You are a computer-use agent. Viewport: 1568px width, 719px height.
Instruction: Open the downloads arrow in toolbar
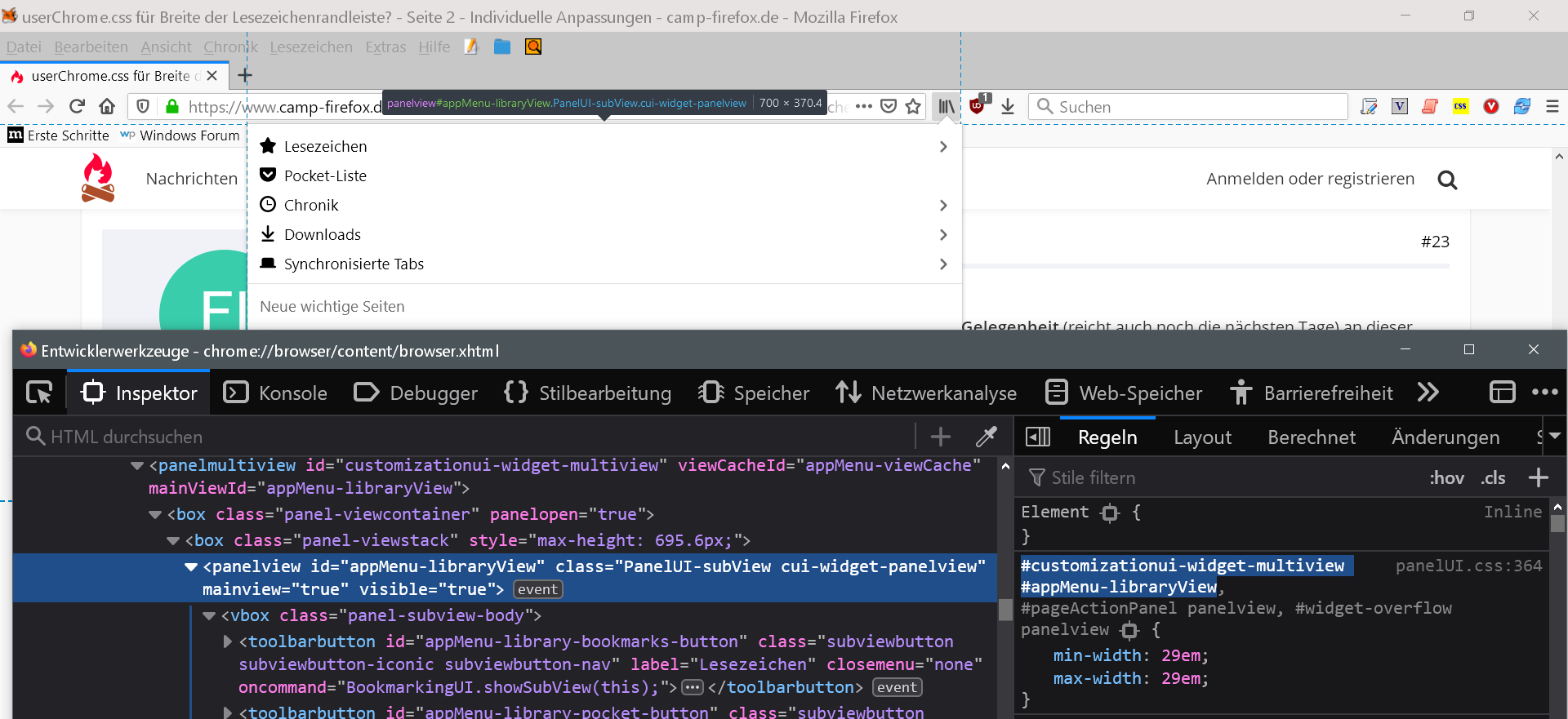(1008, 107)
